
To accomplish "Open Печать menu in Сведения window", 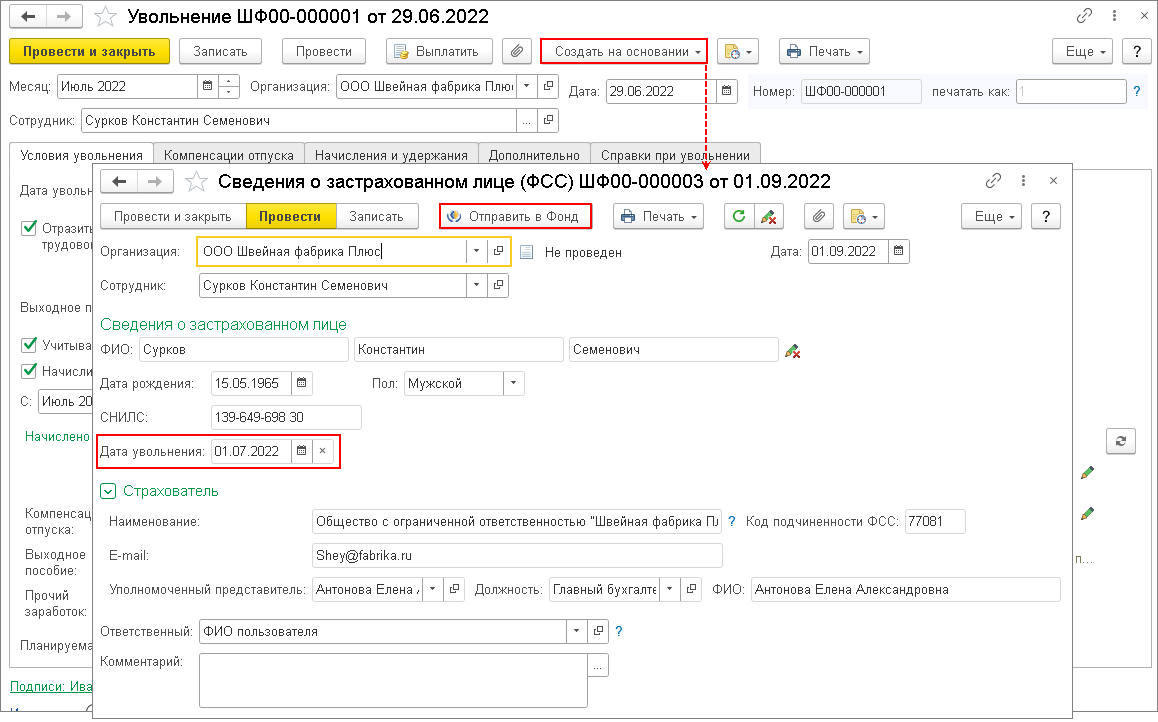I will [659, 216].
